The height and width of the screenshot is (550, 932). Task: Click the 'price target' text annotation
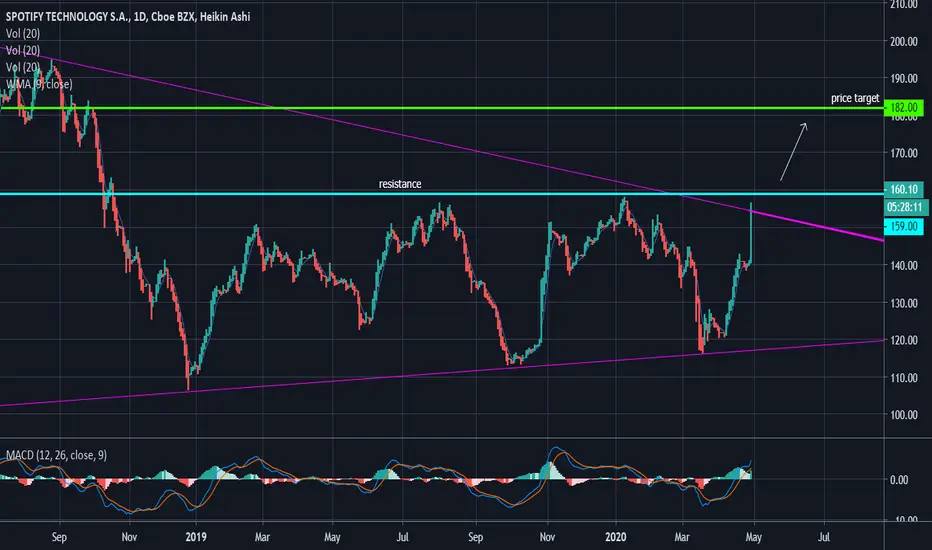click(855, 98)
